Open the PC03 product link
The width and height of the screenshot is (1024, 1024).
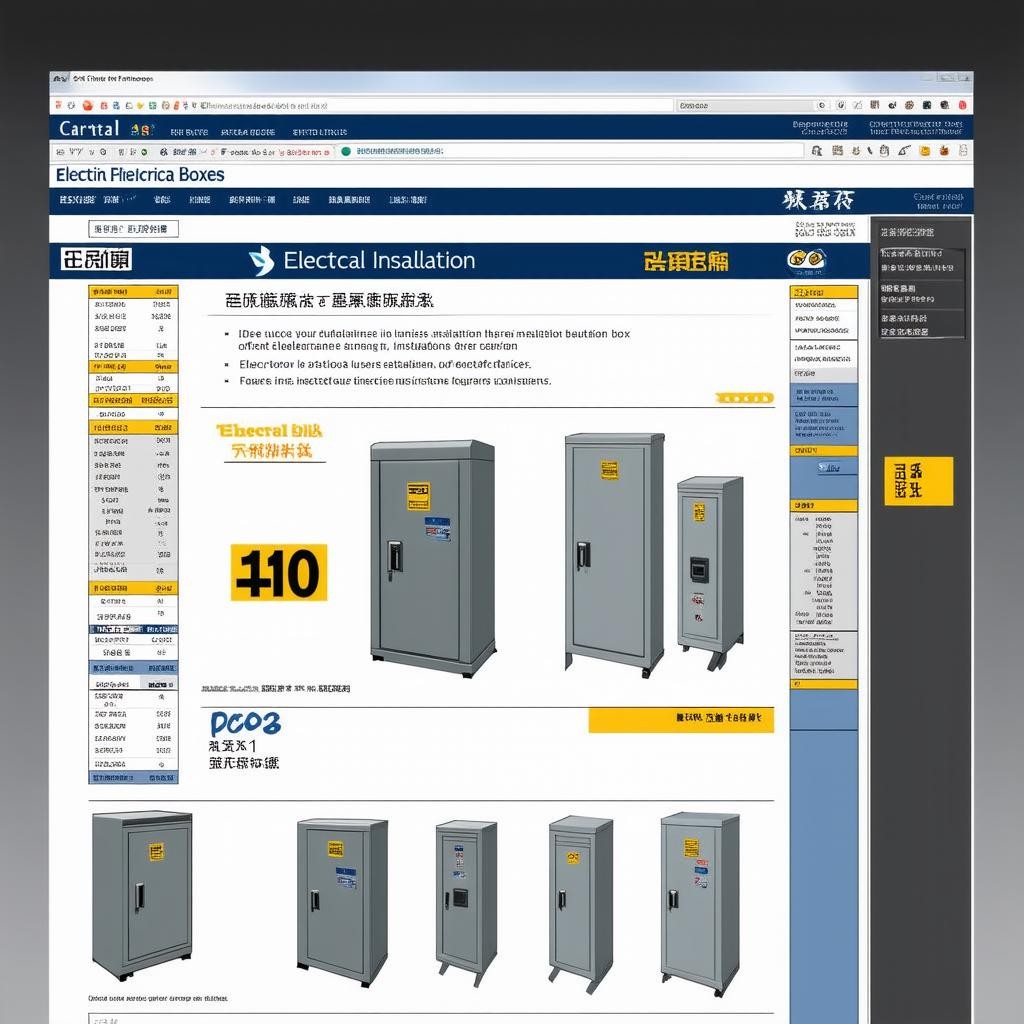[x=245, y=724]
